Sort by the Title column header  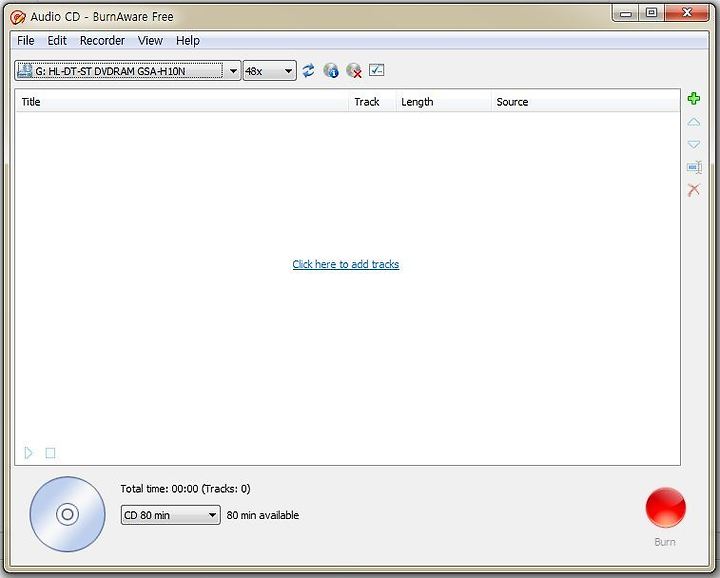(182, 102)
